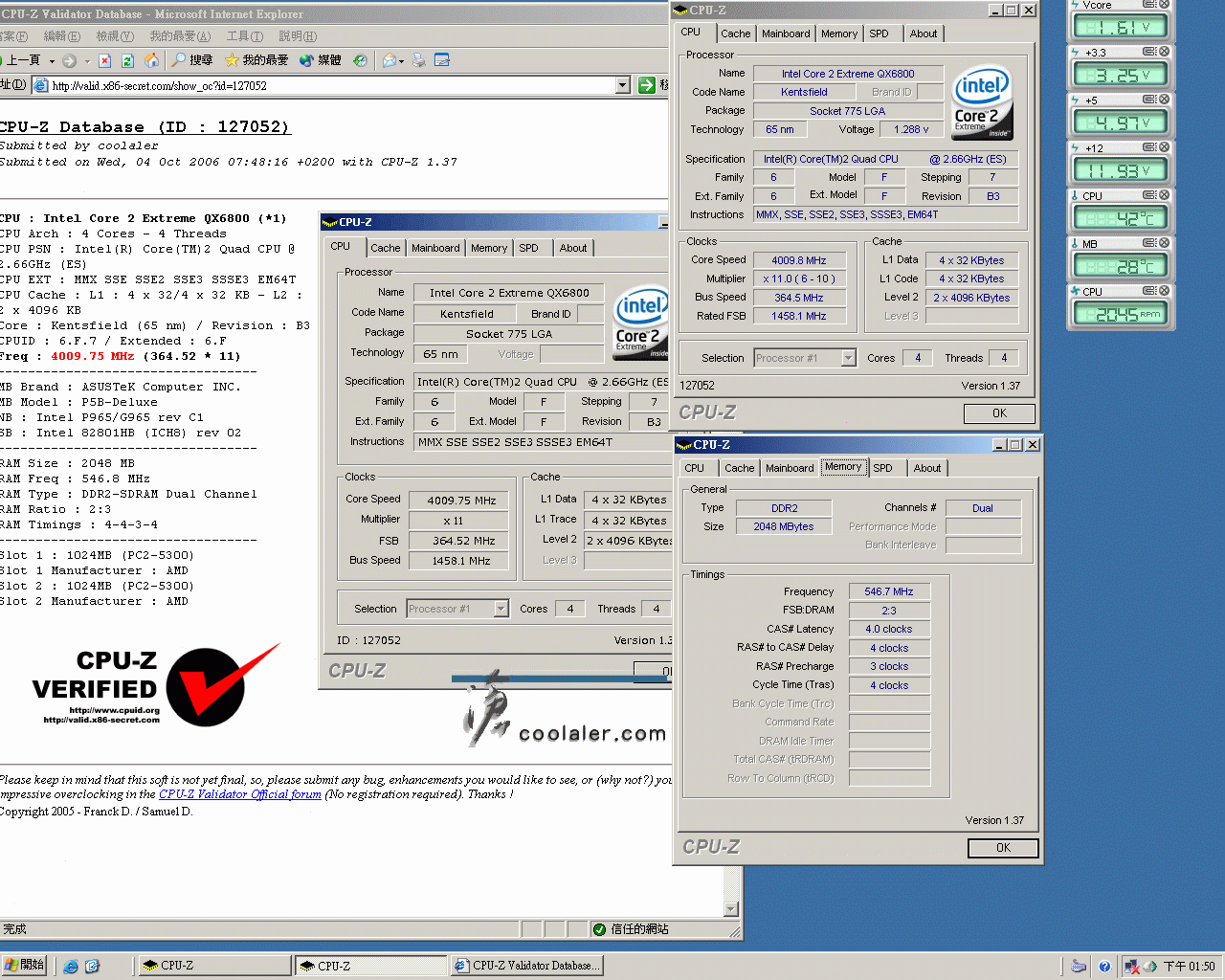The width and height of the screenshot is (1225, 980).
Task: Switch to SPD tab in top-right CPU-Z window
Action: pos(879,33)
